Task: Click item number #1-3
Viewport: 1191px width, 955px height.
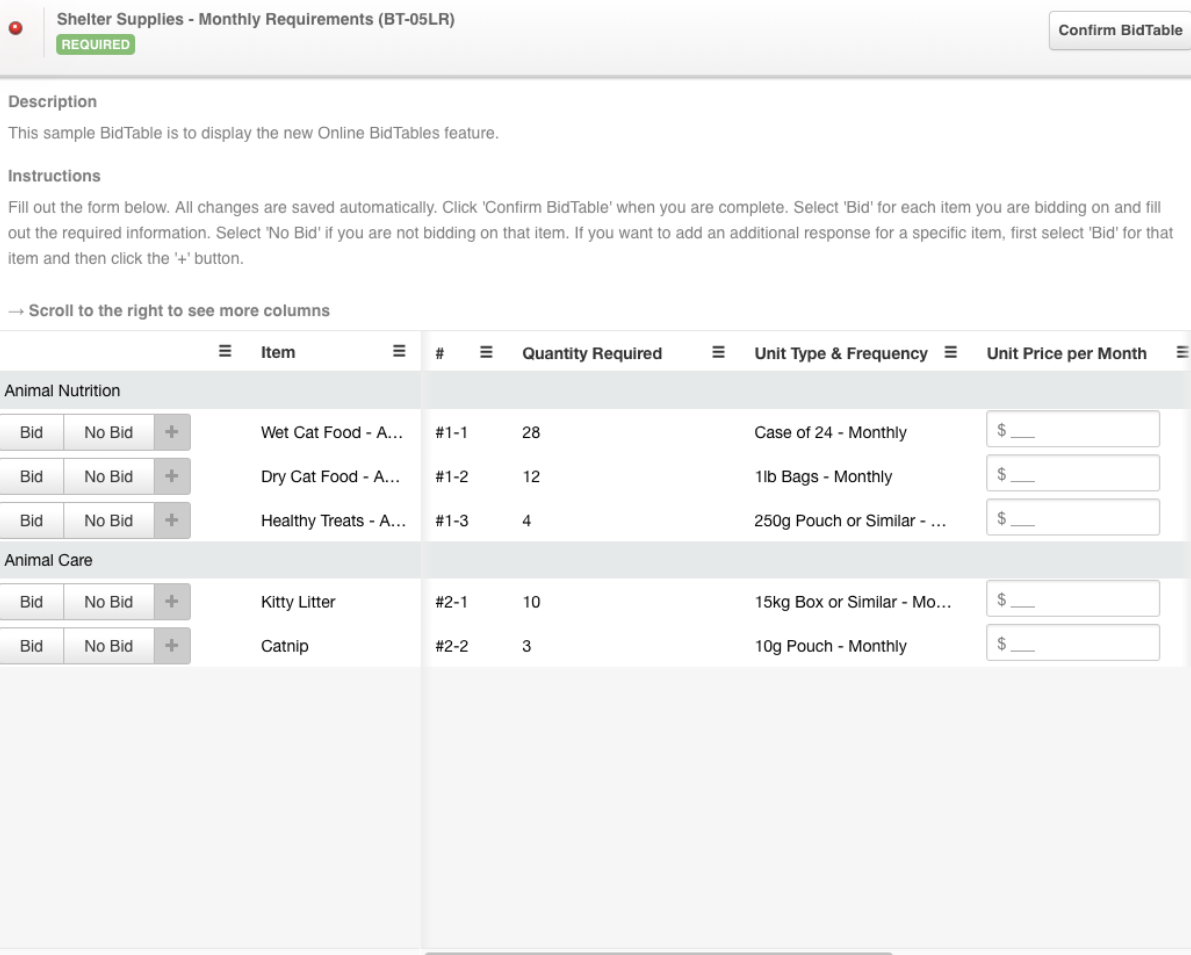Action: (451, 520)
